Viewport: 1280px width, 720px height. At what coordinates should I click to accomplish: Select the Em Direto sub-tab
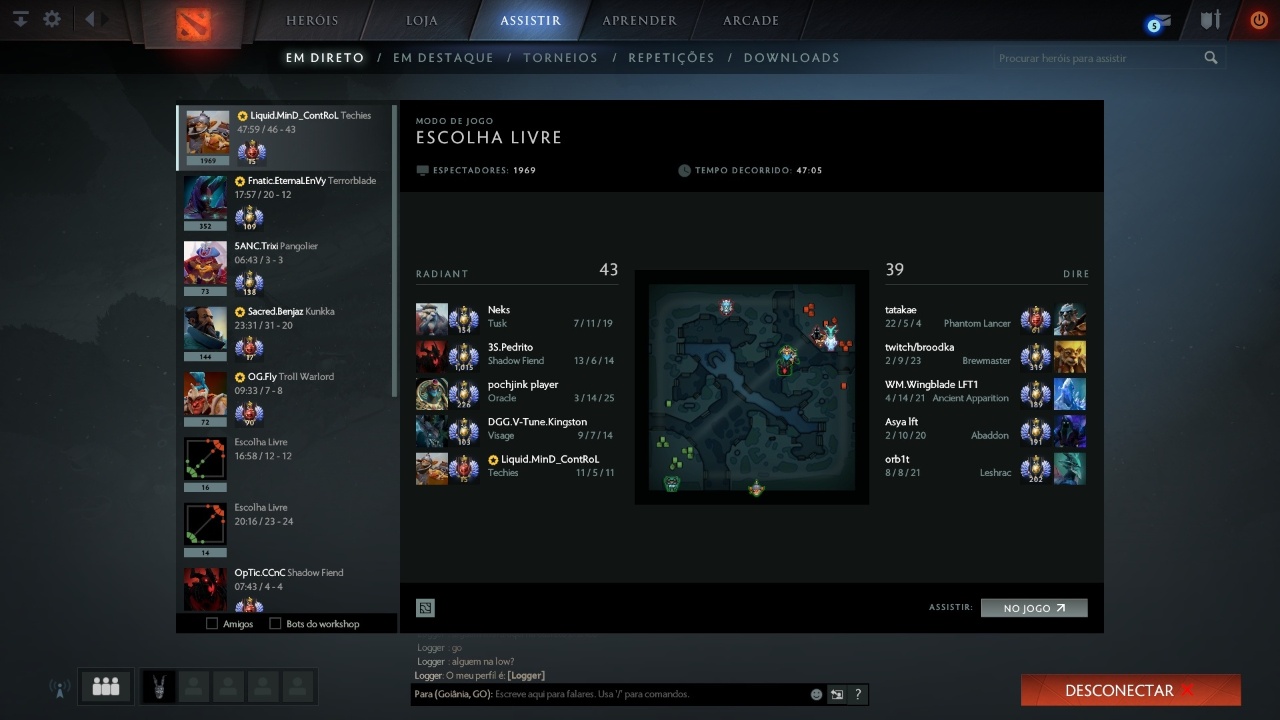coord(325,58)
